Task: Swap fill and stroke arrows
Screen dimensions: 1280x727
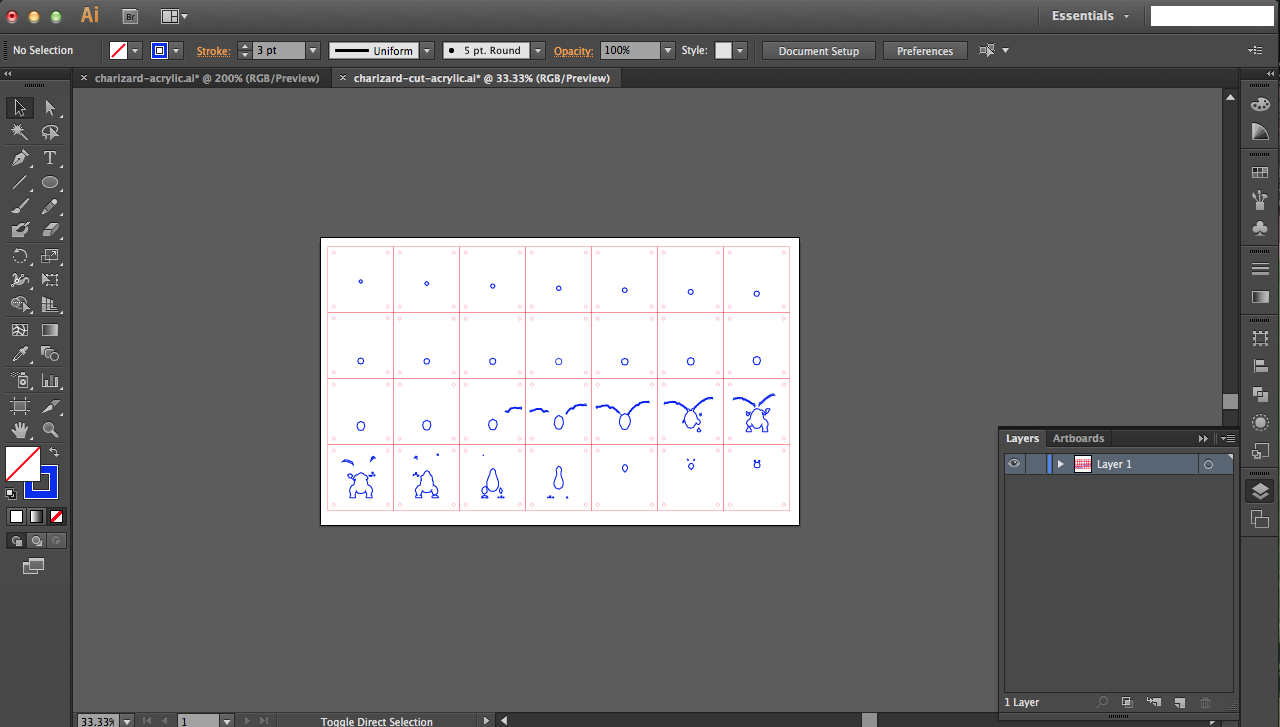Action: (55, 453)
